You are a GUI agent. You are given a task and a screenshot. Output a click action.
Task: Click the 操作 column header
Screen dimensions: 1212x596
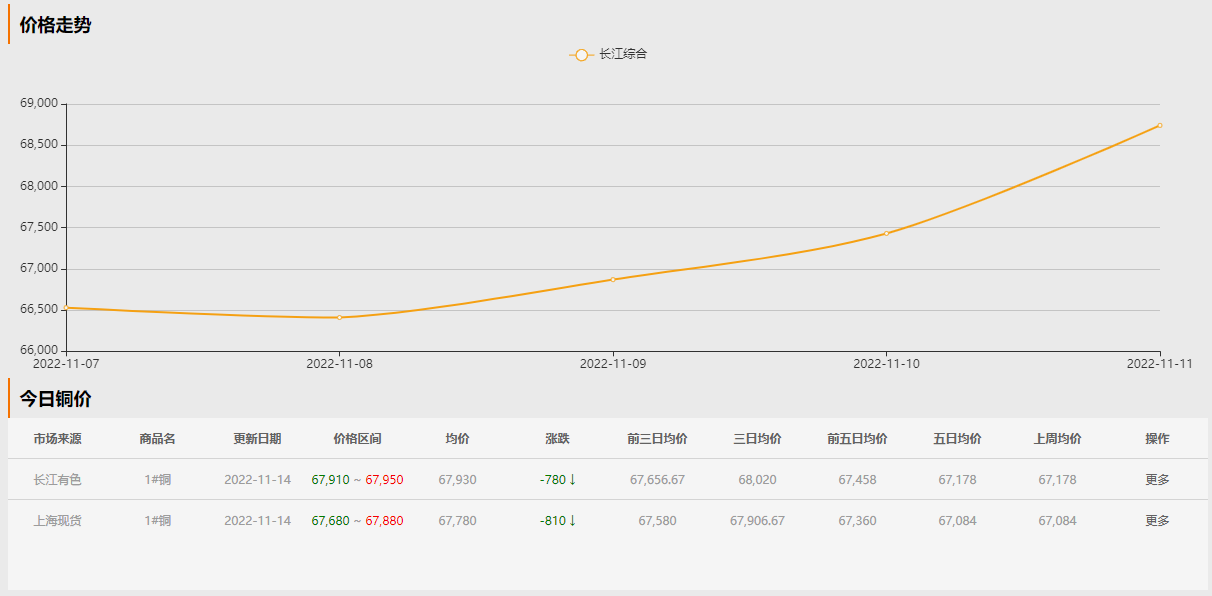point(1157,439)
